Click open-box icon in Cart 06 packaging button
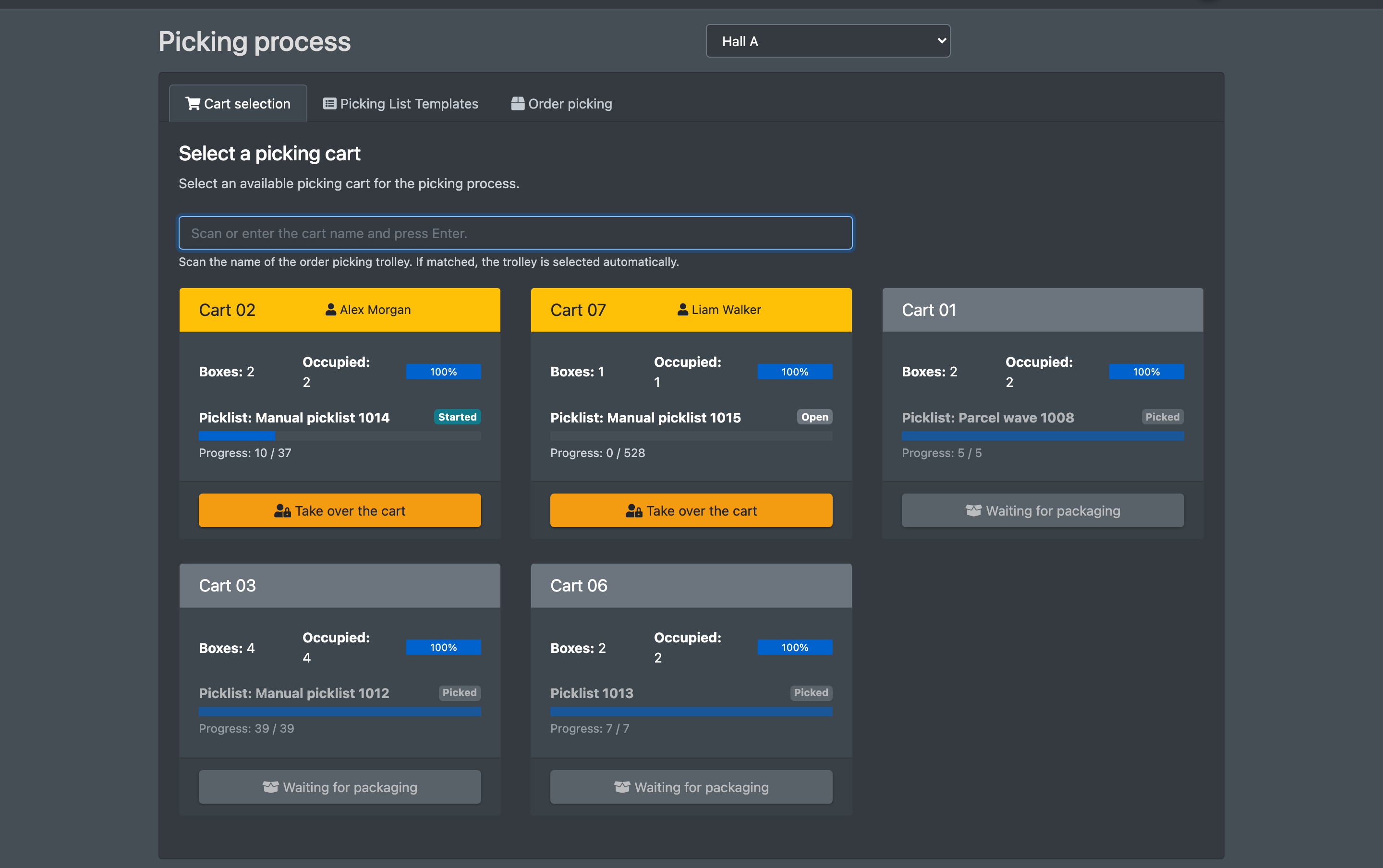The height and width of the screenshot is (868, 1383). click(622, 786)
